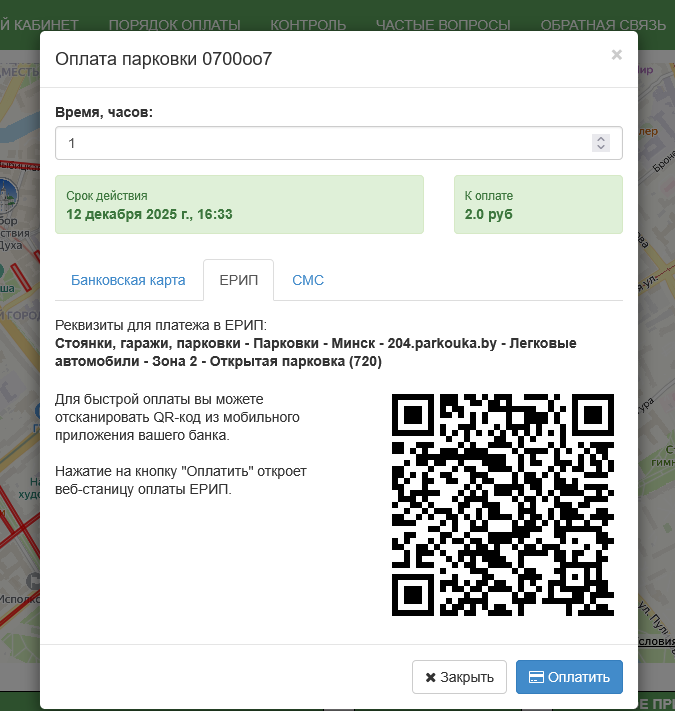Open the СМС payment tab
The width and height of the screenshot is (675, 711).
tap(308, 280)
